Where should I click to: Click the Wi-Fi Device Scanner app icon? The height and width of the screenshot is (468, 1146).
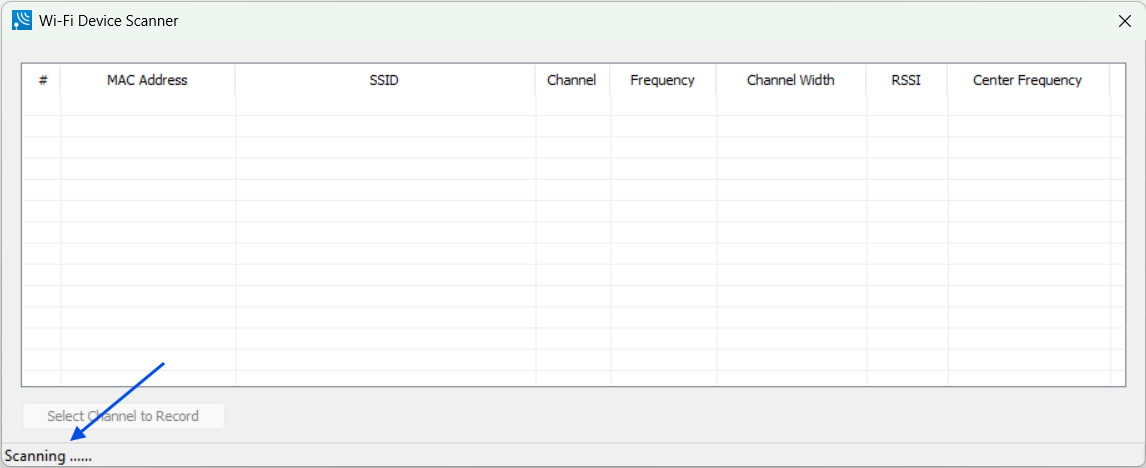pyautogui.click(x=22, y=20)
